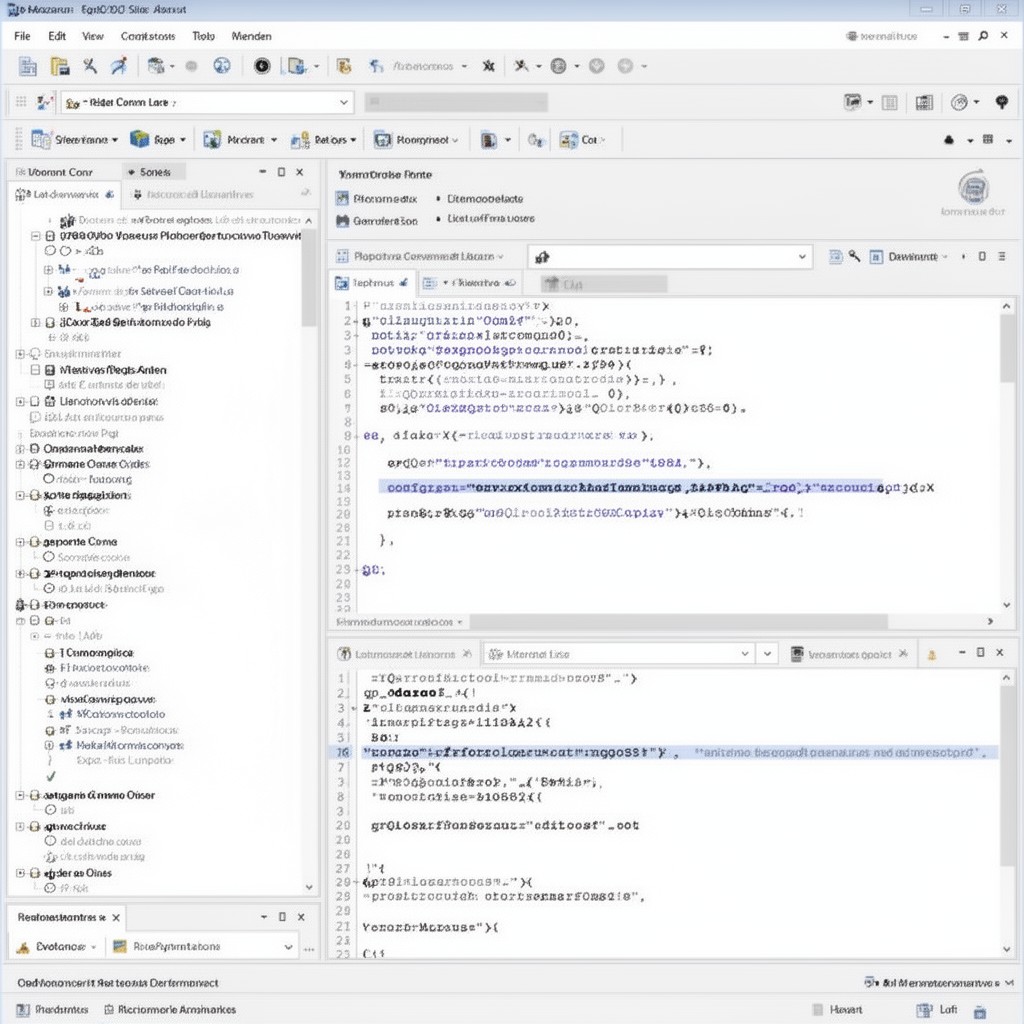Viewport: 1024px width, 1024px height.
Task: Click the Dtemoodelacte link
Action: click(x=485, y=199)
